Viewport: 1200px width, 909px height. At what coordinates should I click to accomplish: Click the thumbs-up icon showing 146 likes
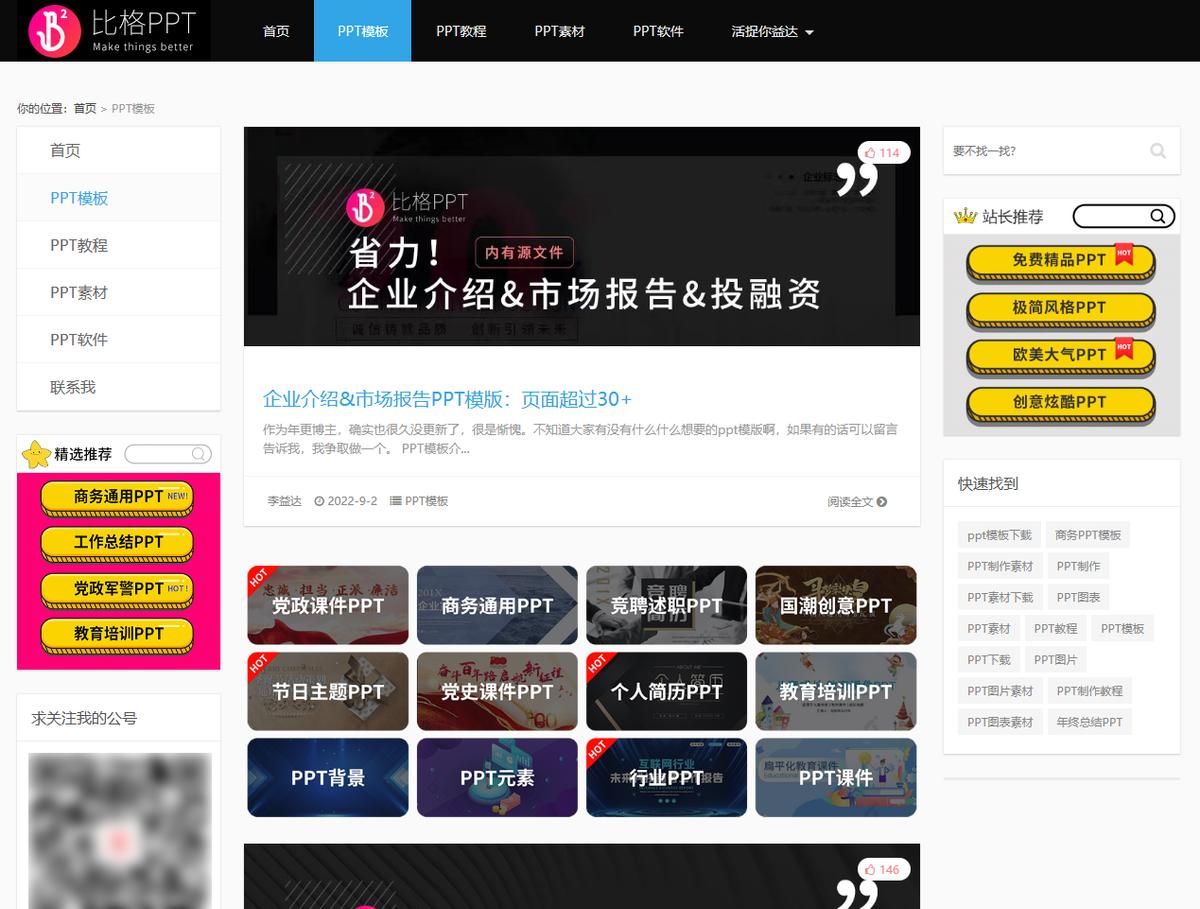pos(869,870)
